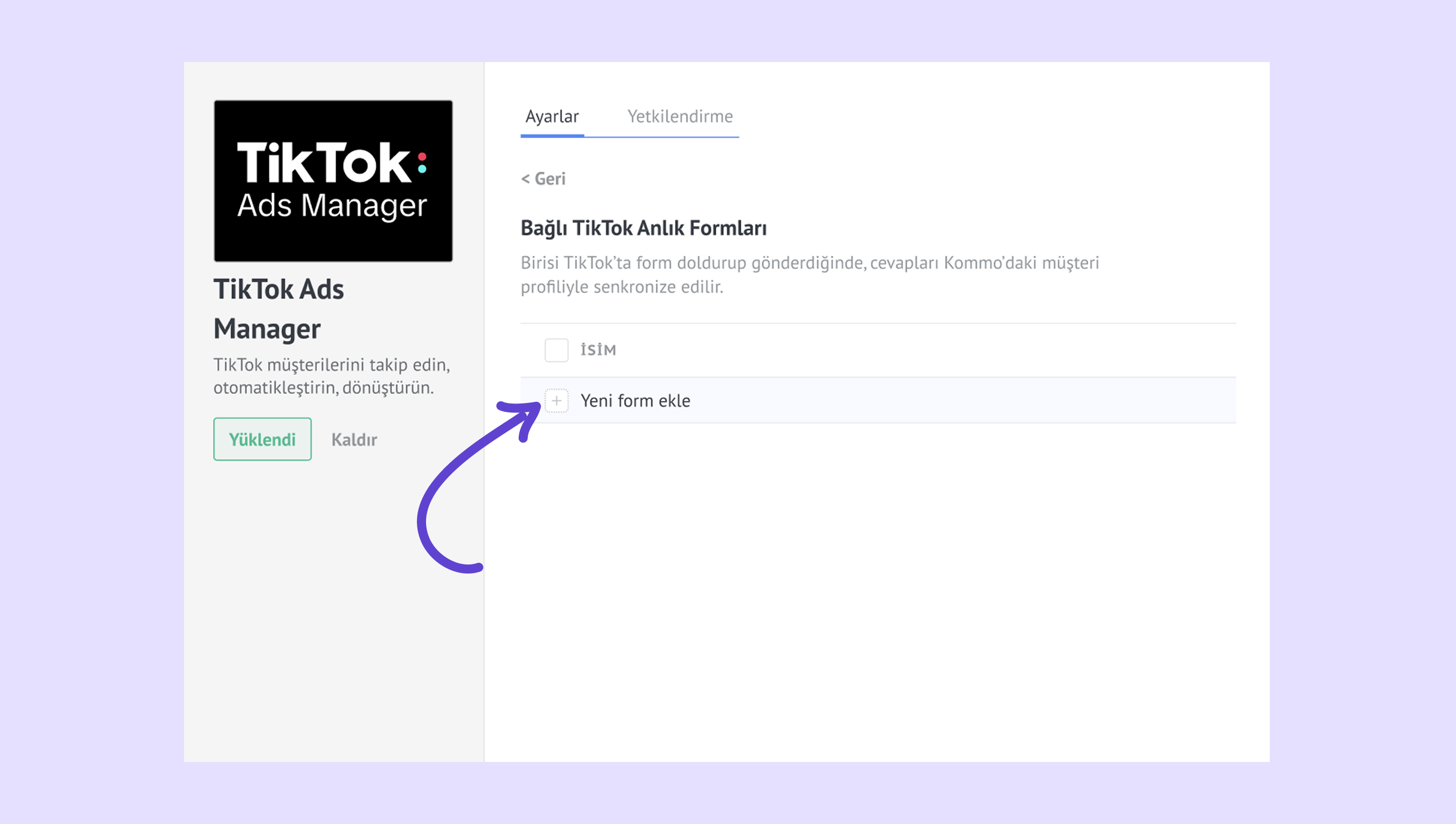The width and height of the screenshot is (1456, 824).
Task: Click the plus icon beside Yeni form ekle
Action: point(557,401)
